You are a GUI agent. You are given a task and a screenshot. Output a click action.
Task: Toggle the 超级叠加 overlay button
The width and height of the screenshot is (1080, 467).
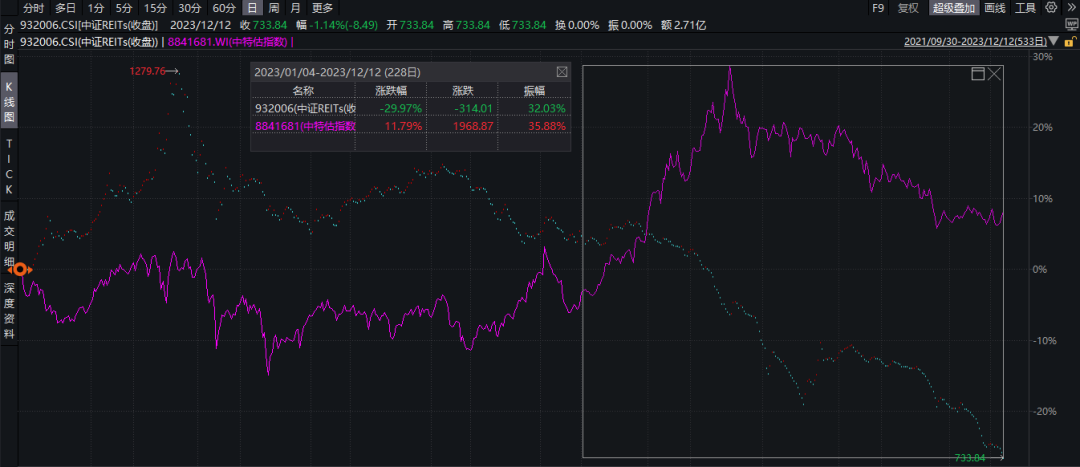click(953, 8)
